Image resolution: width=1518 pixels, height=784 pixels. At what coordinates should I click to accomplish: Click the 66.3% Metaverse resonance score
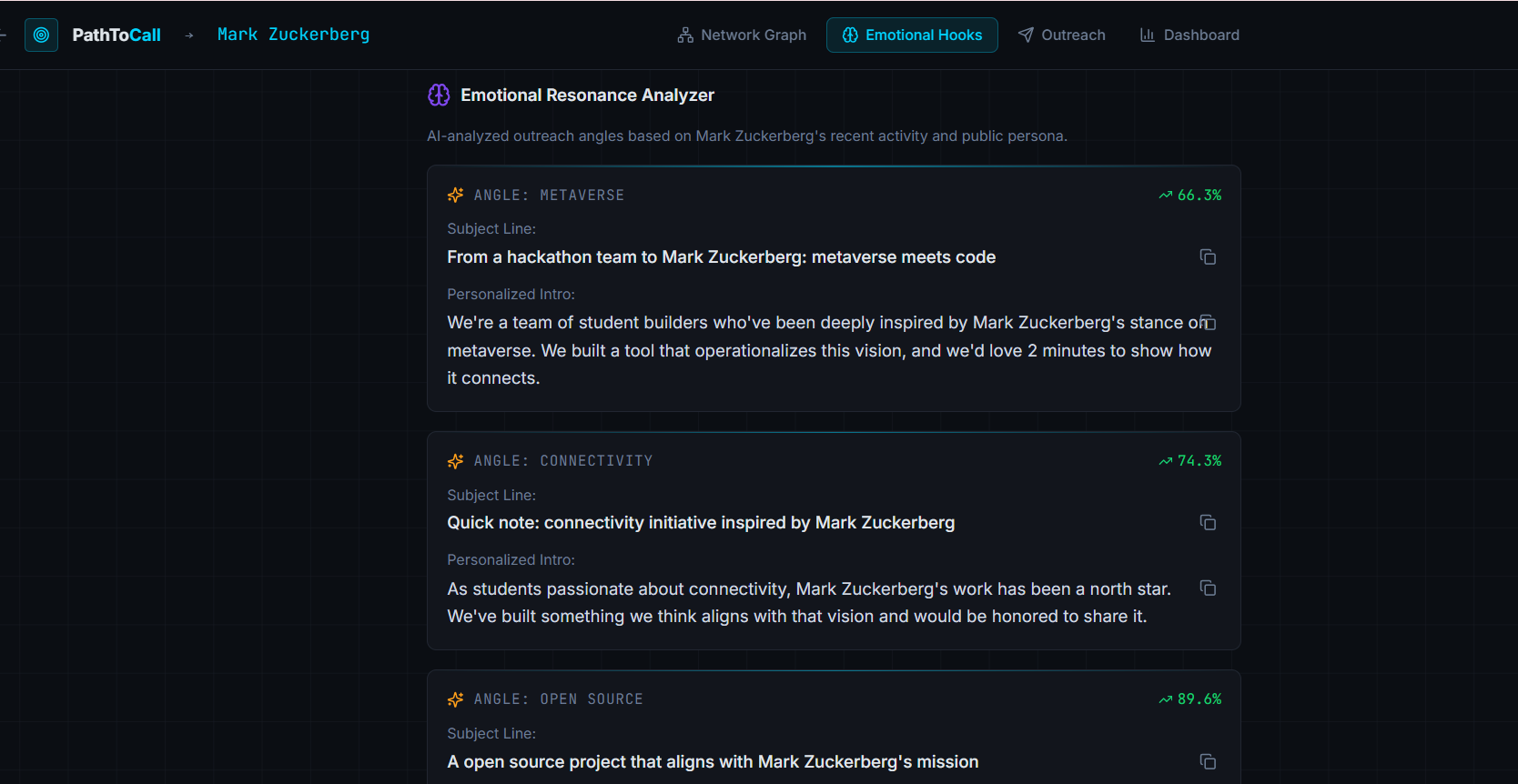pos(1190,196)
